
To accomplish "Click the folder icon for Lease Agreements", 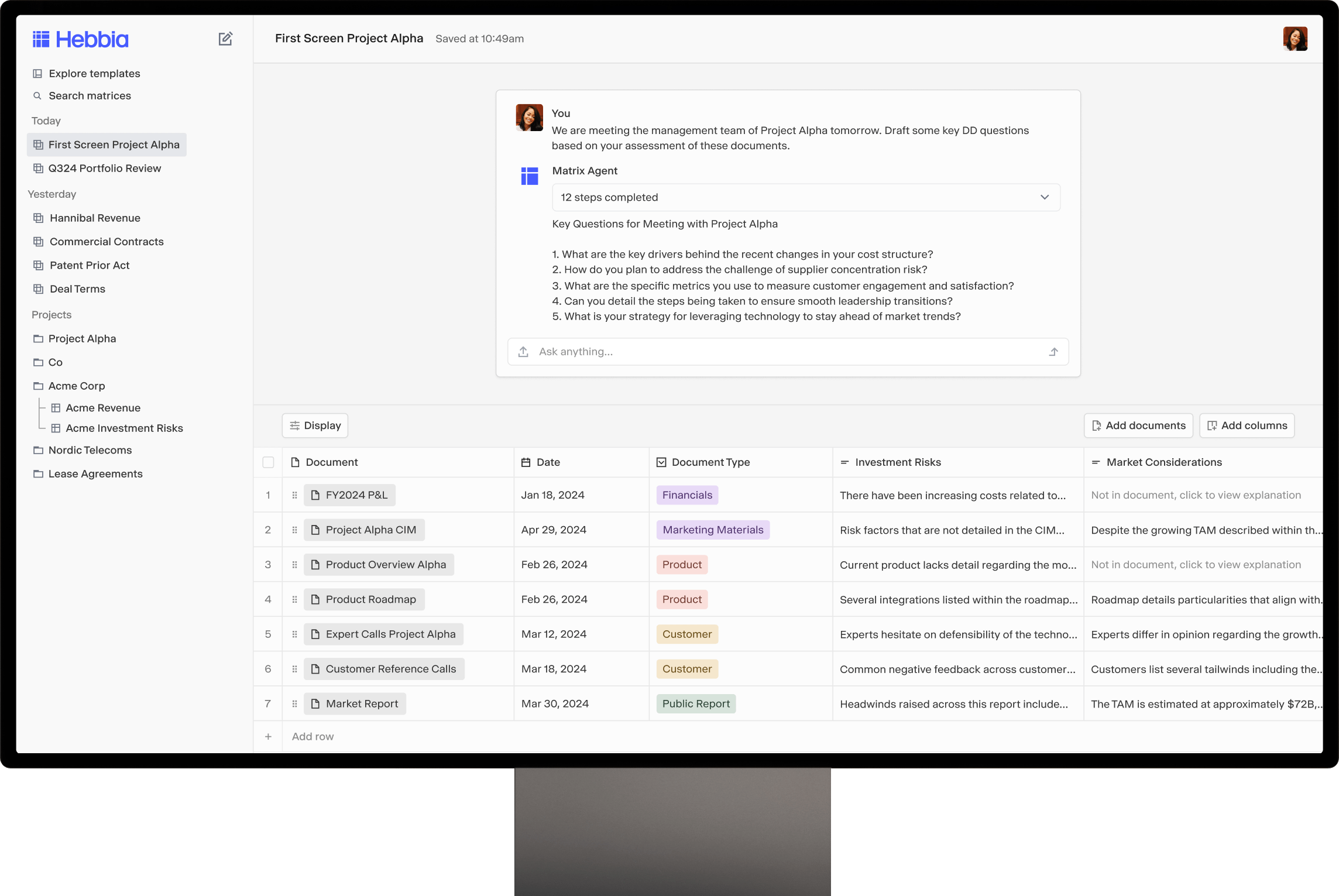I will click(x=38, y=474).
